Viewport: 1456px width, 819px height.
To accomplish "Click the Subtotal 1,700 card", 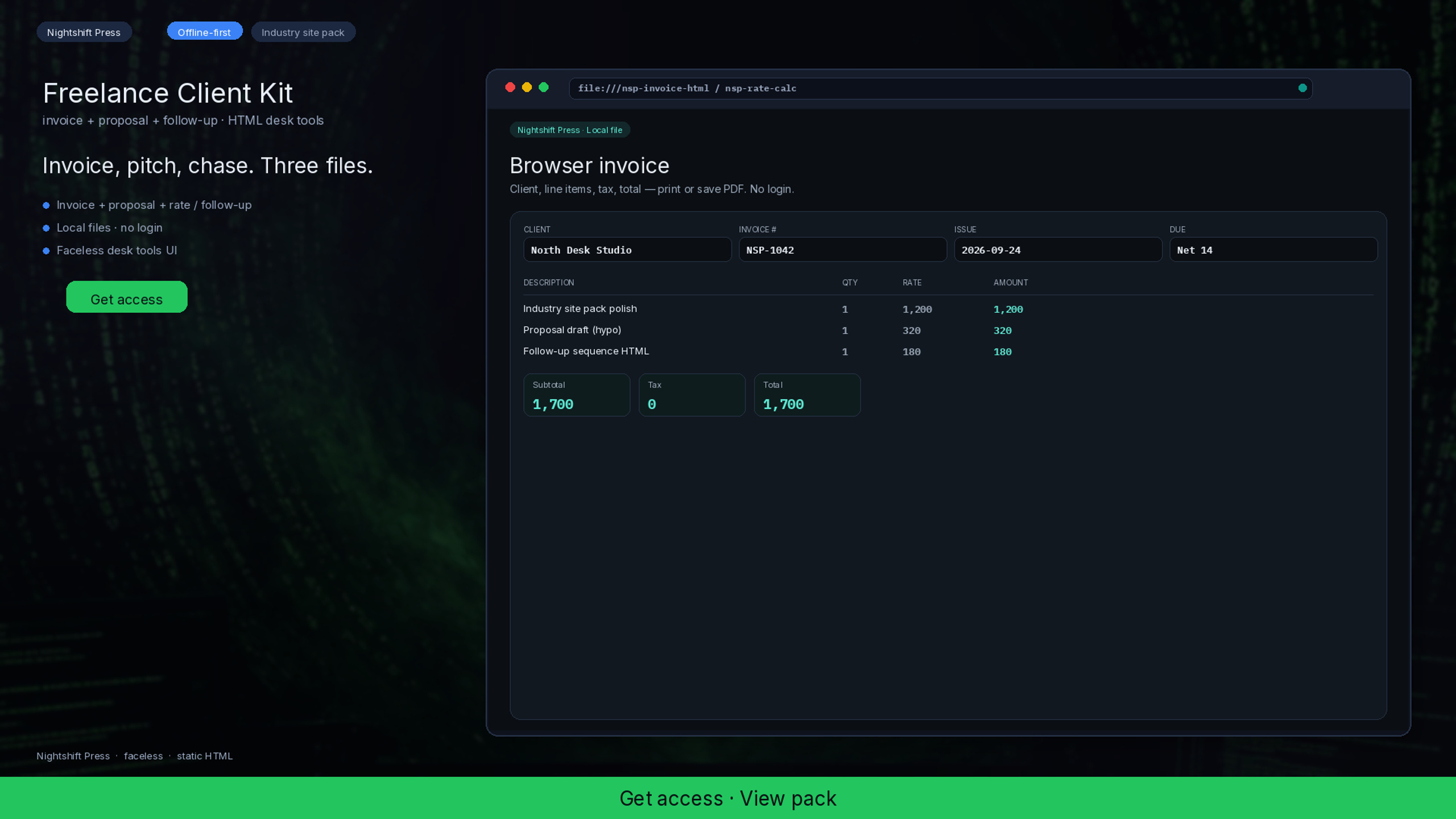I will point(577,395).
